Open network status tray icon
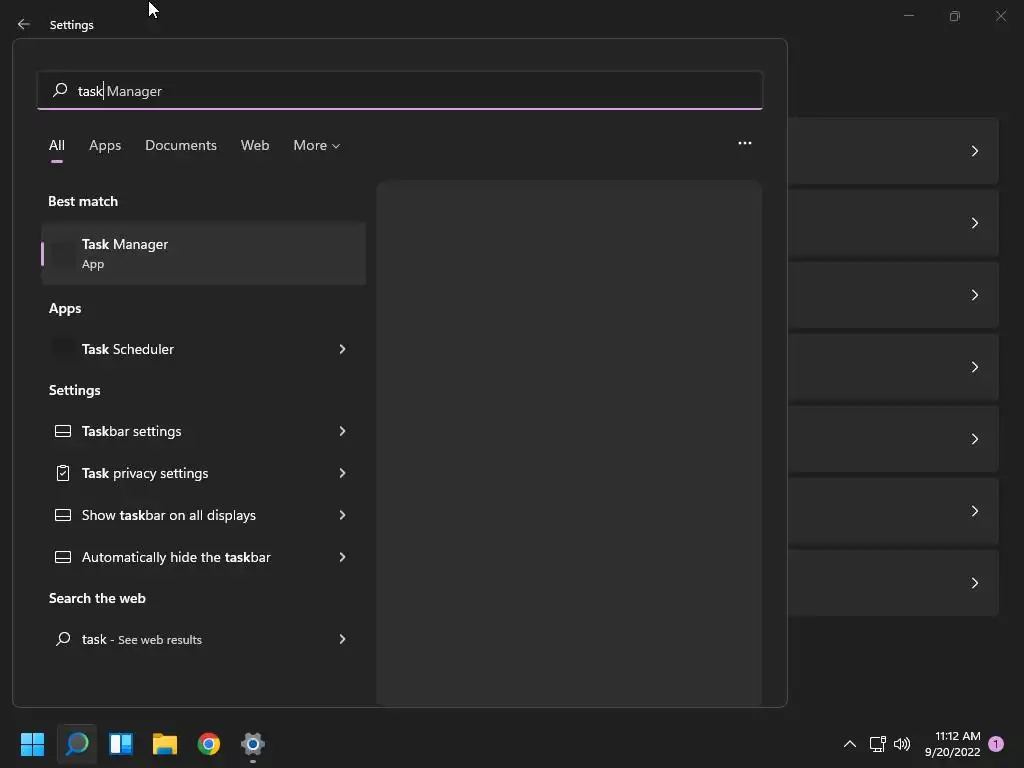The image size is (1024, 768). pos(877,744)
